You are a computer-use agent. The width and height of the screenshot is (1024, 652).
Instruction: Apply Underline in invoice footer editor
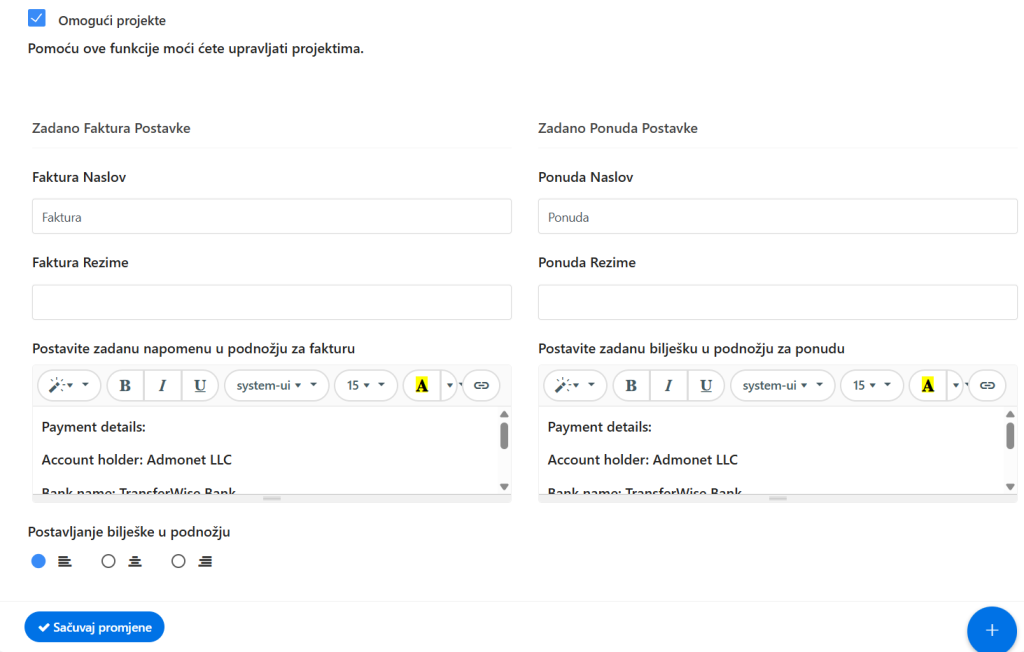point(200,385)
